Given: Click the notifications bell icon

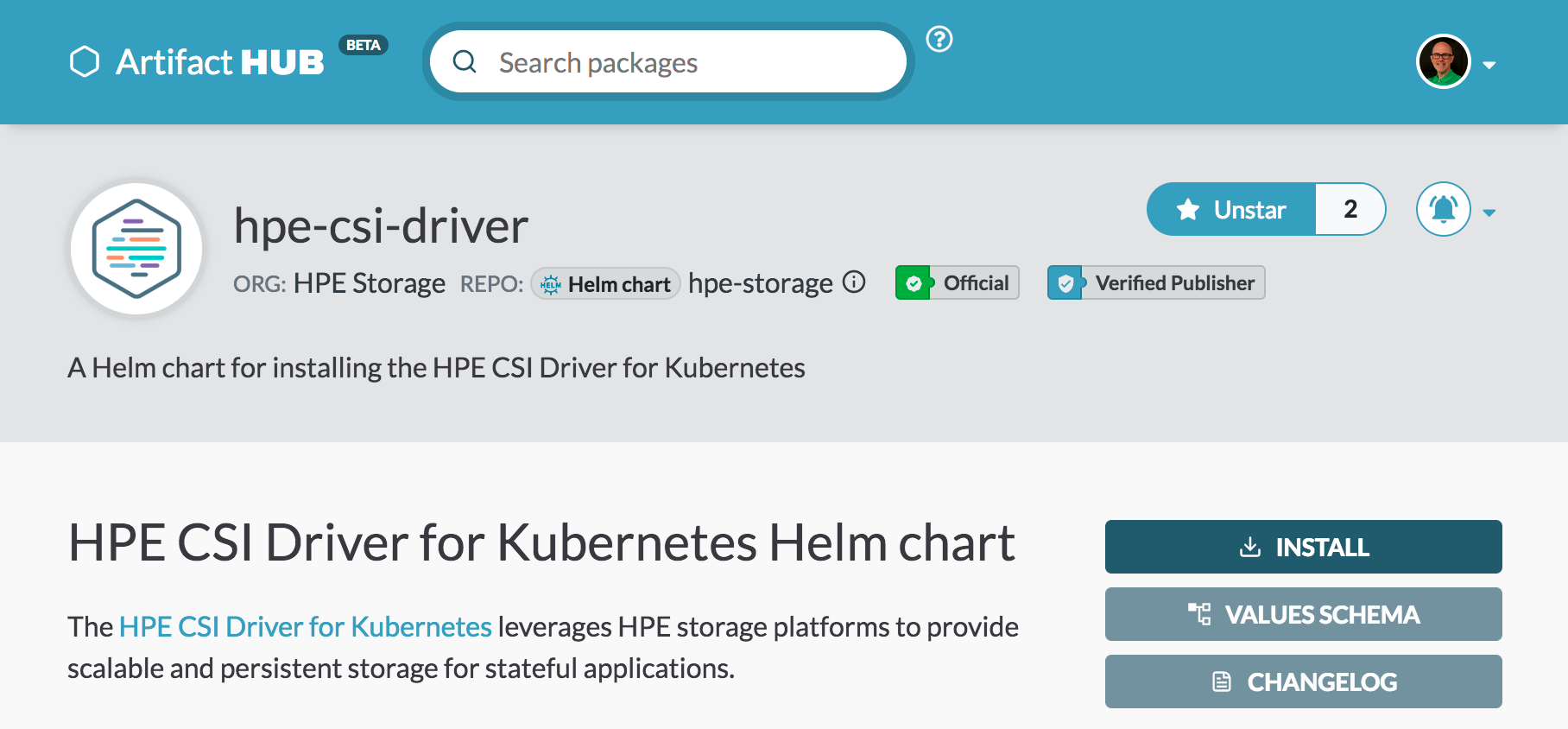Looking at the screenshot, I should tap(1444, 209).
